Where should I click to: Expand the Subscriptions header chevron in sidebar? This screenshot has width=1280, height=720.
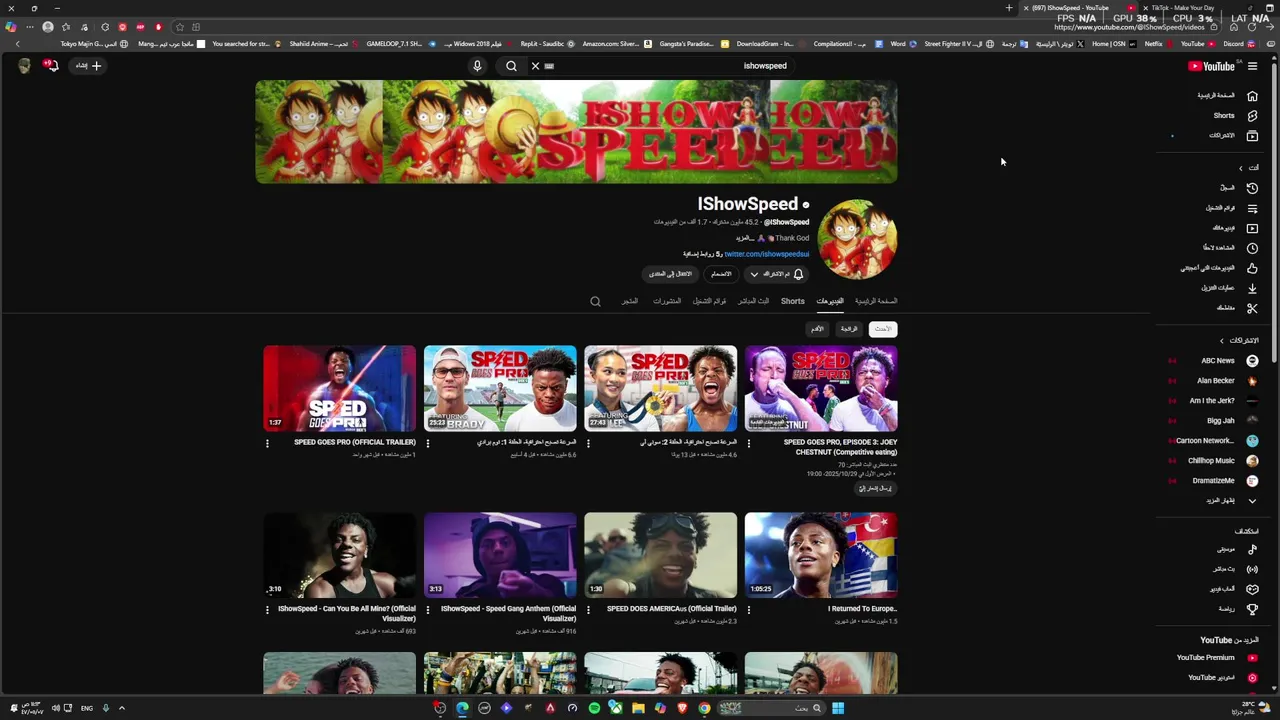[x=1221, y=341]
